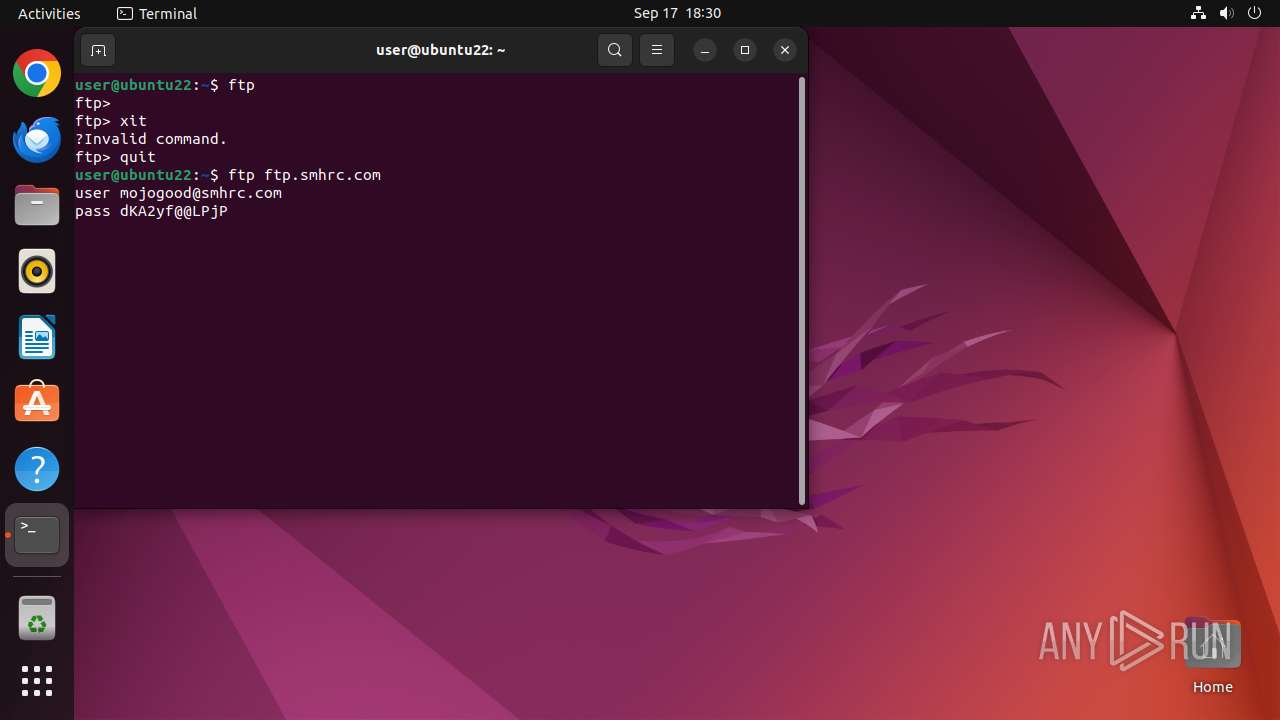Click the 'ftp> xit' line
1280x720 pixels.
pos(111,121)
